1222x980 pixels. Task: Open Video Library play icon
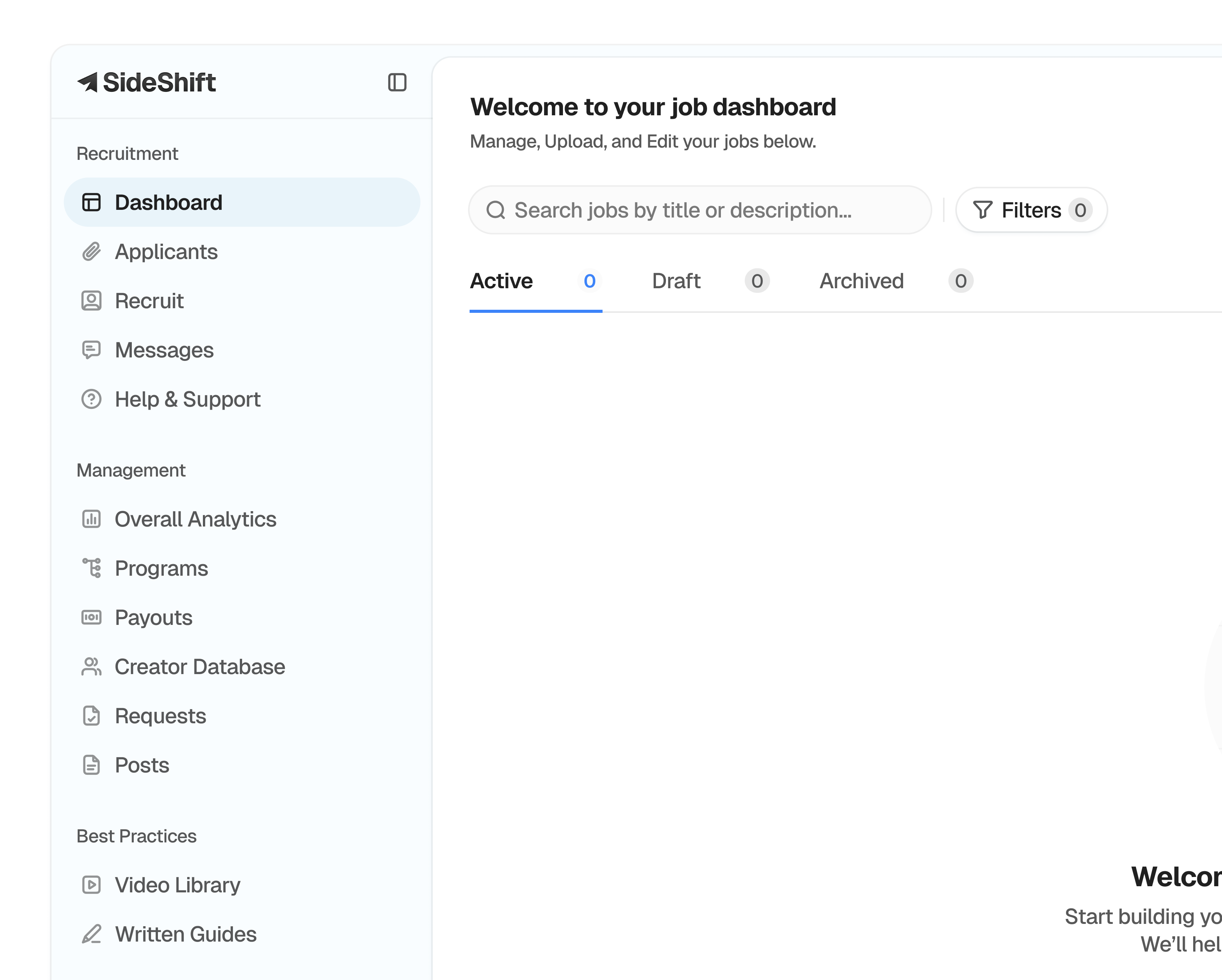91,885
